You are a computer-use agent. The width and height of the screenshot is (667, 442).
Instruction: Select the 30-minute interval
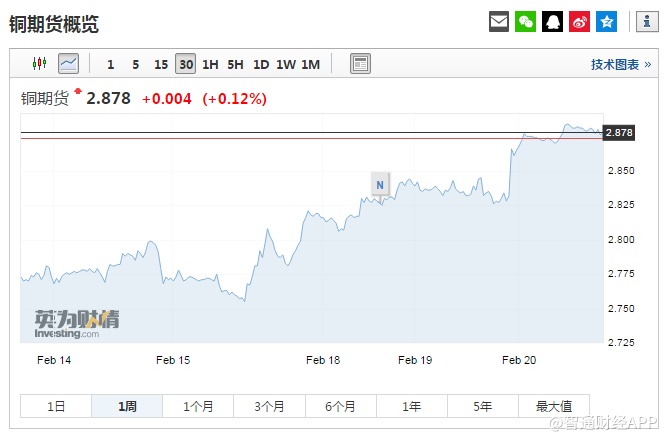coord(185,64)
